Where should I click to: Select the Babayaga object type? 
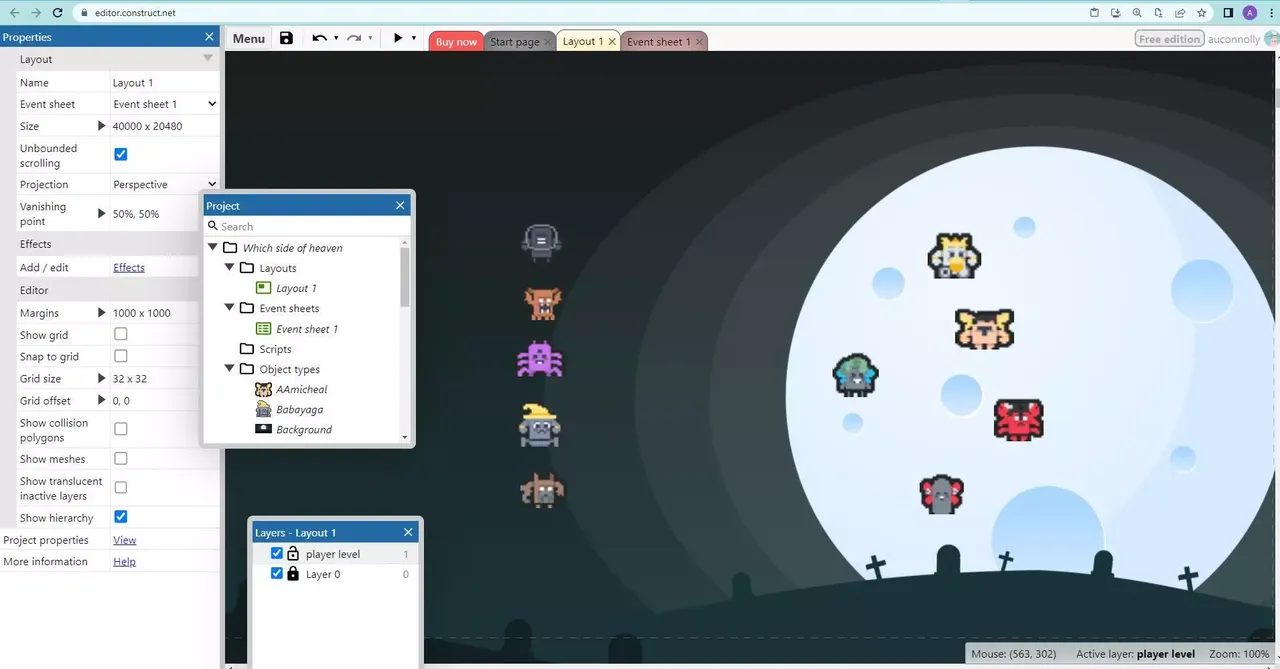(x=289, y=409)
